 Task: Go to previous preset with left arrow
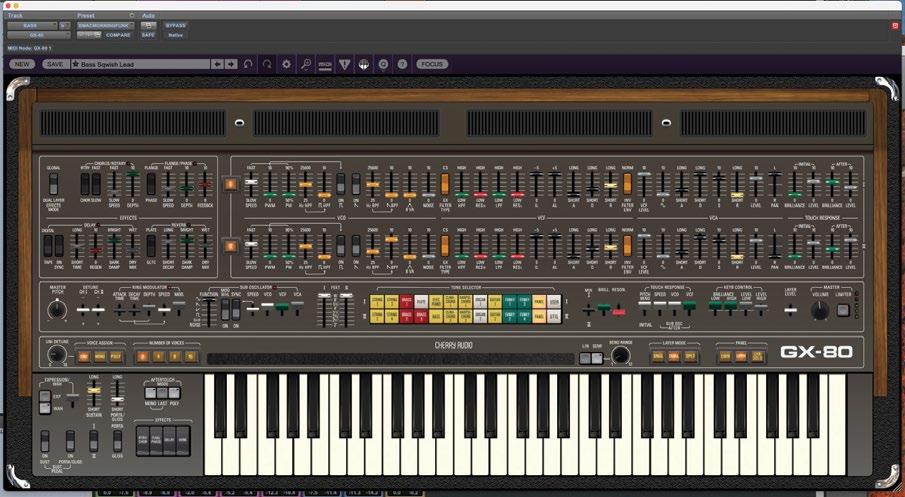[217, 64]
